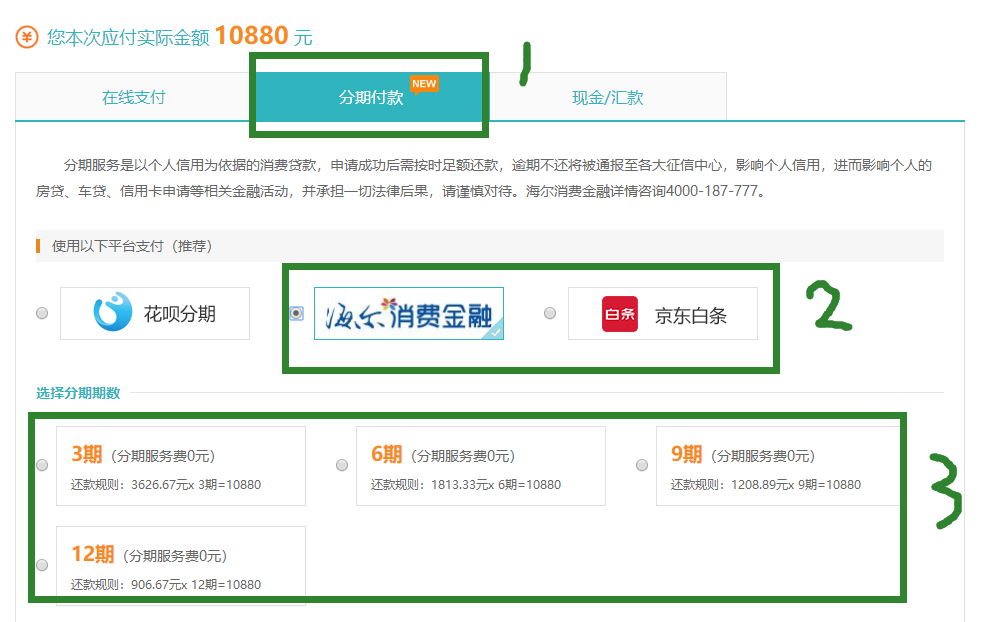
Task: Click the red 白条 logo icon
Action: pos(620,314)
